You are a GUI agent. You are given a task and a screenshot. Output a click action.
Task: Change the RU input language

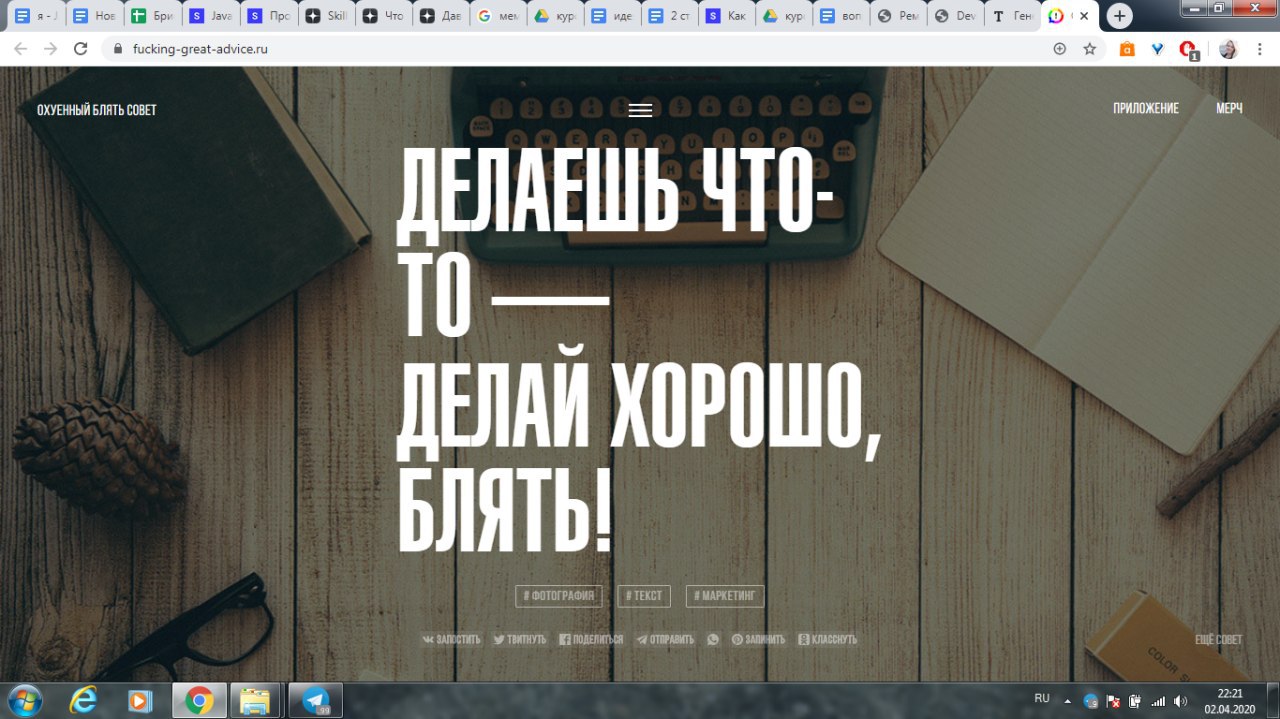click(1042, 698)
